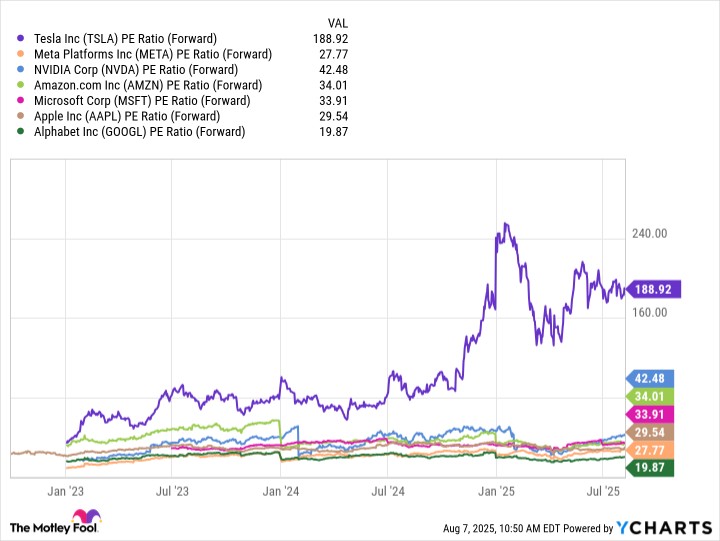
Task: Click the brown Apple legend dot
Action: tap(20, 116)
